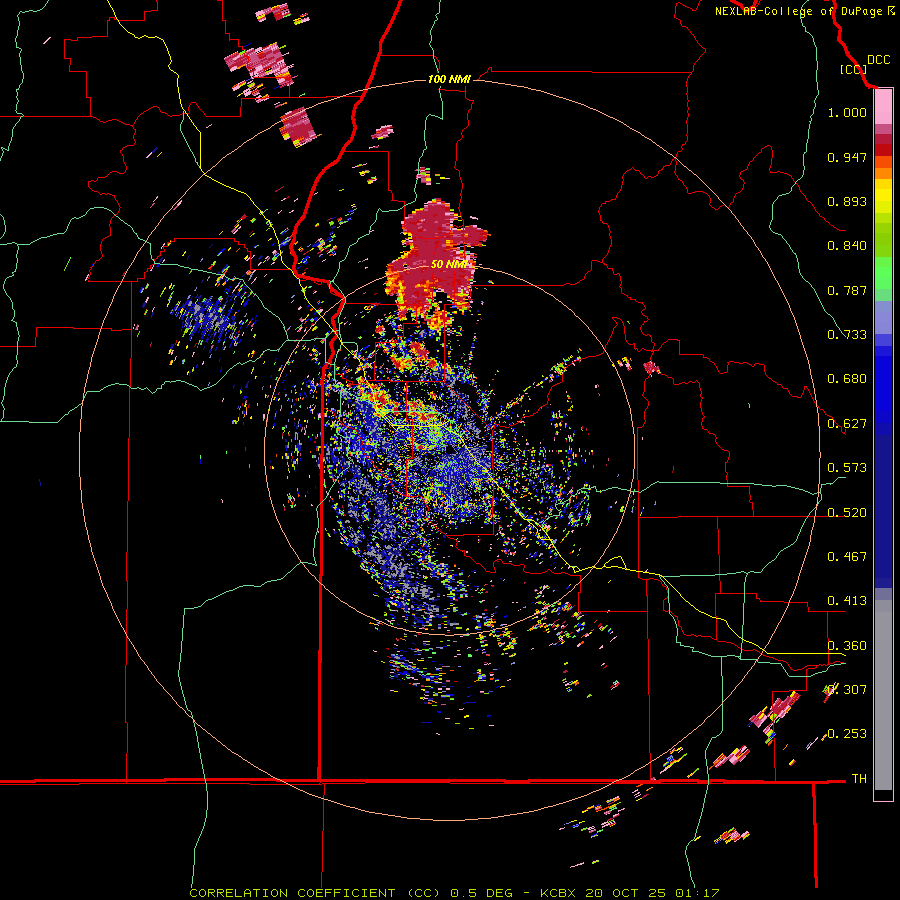This screenshot has height=900, width=900.
Task: Click the 50 NMI range ring label
Action: [x=450, y=265]
